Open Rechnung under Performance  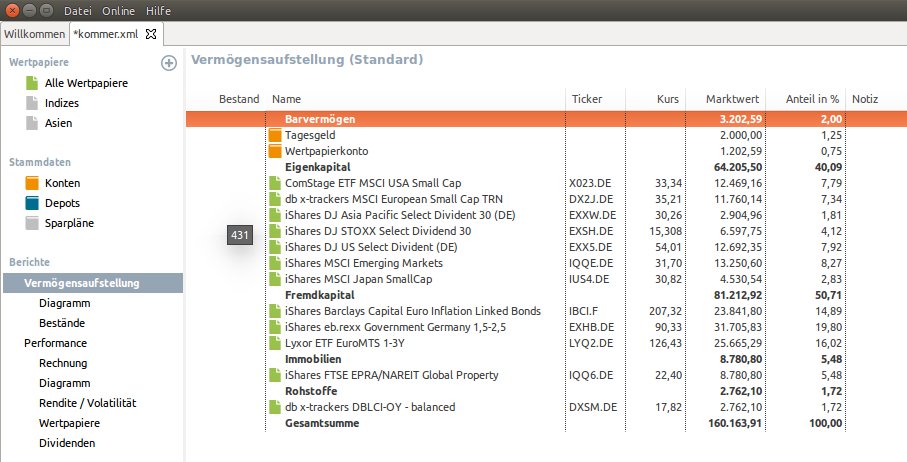pyautogui.click(x=63, y=363)
